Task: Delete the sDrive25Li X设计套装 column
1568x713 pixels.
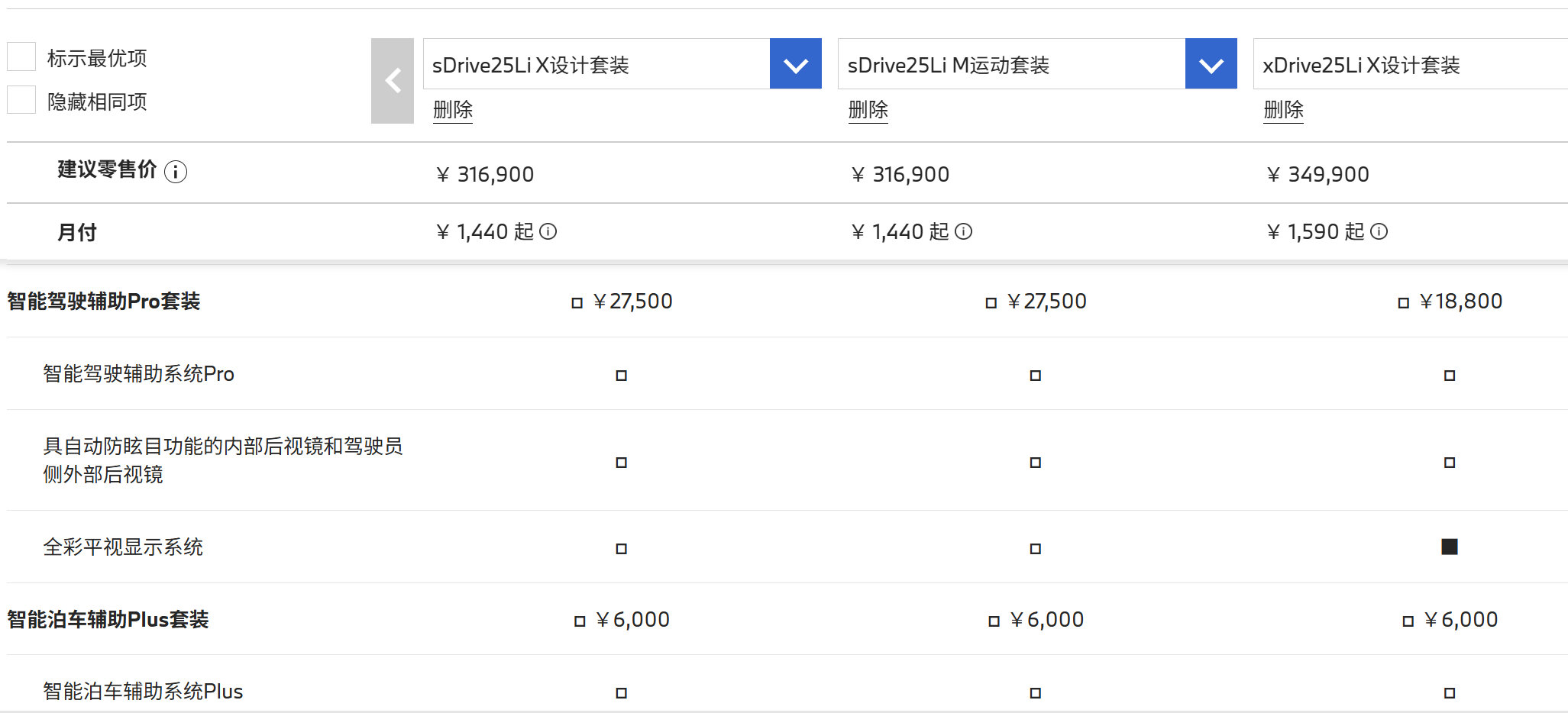Action: click(453, 110)
